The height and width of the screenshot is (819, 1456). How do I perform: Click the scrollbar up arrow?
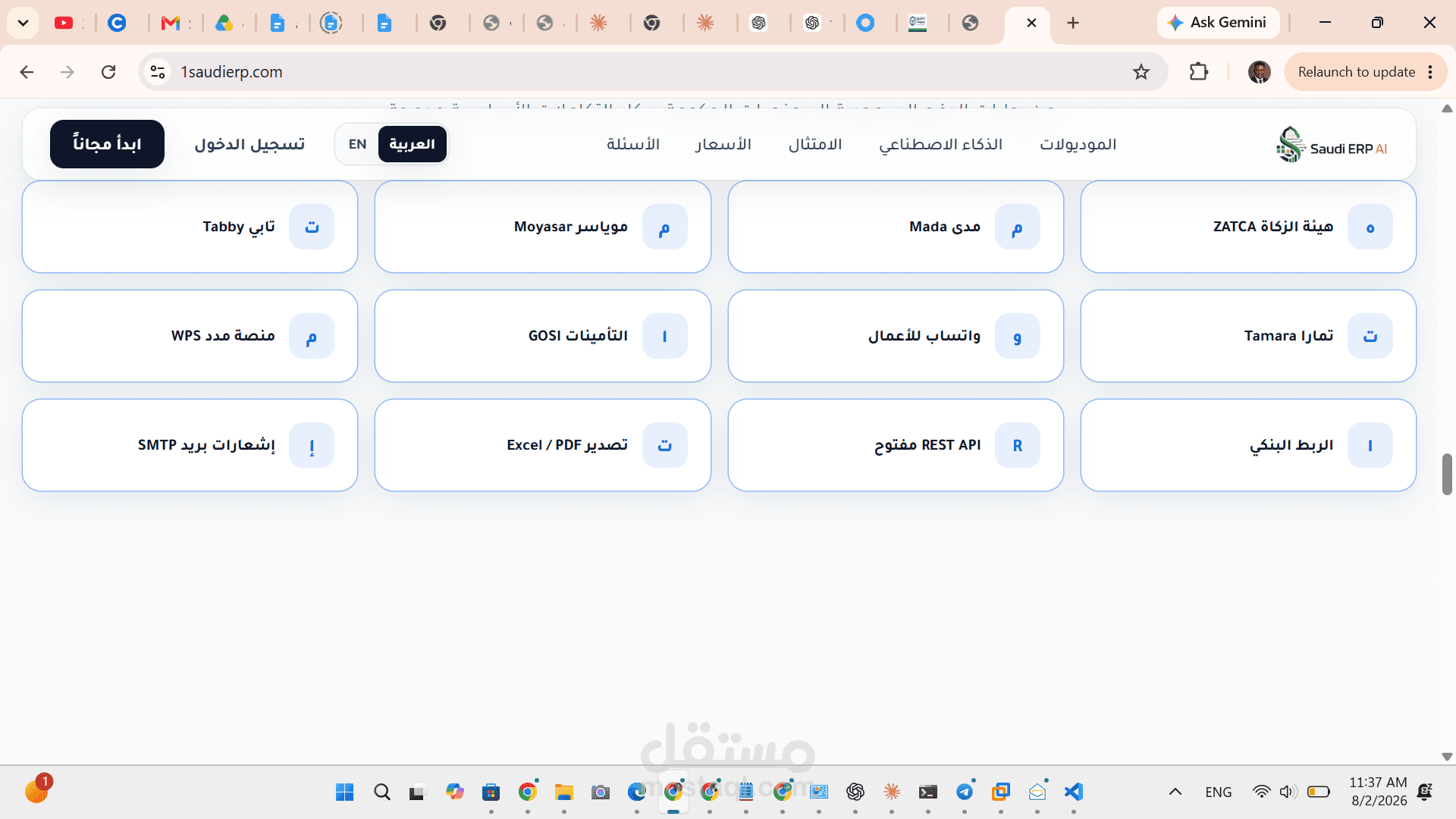(x=1447, y=109)
